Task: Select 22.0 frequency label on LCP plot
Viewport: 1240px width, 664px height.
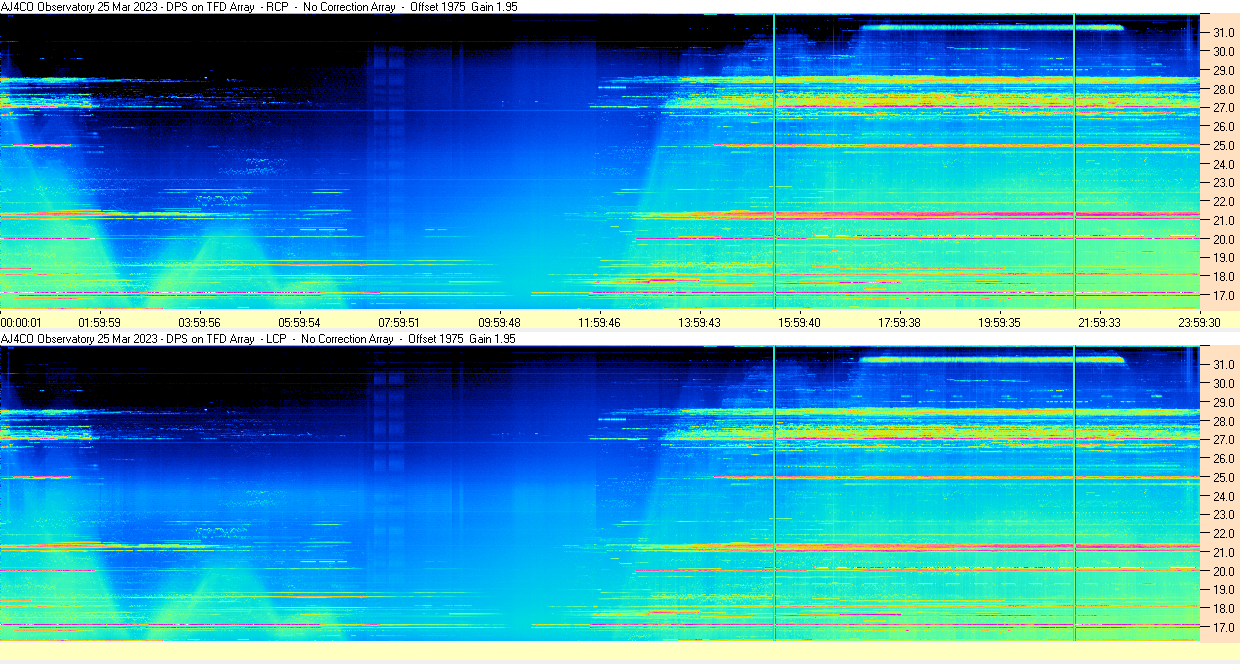Action: (1224, 534)
